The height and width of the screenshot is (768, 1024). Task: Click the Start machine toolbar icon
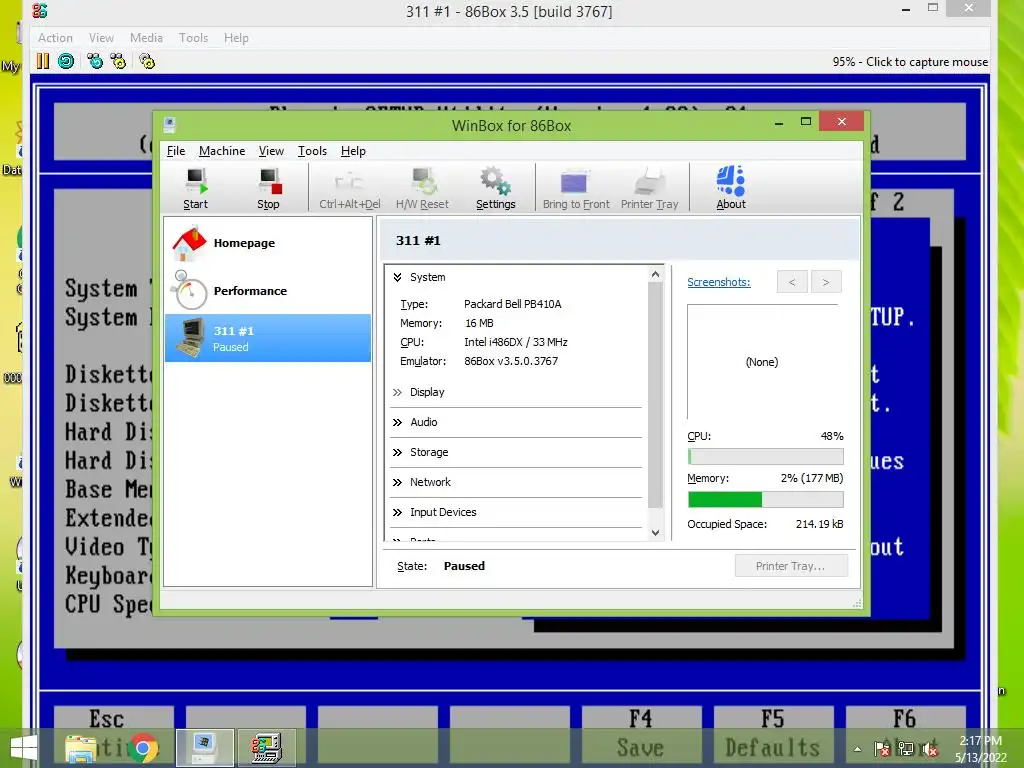pyautogui.click(x=195, y=188)
